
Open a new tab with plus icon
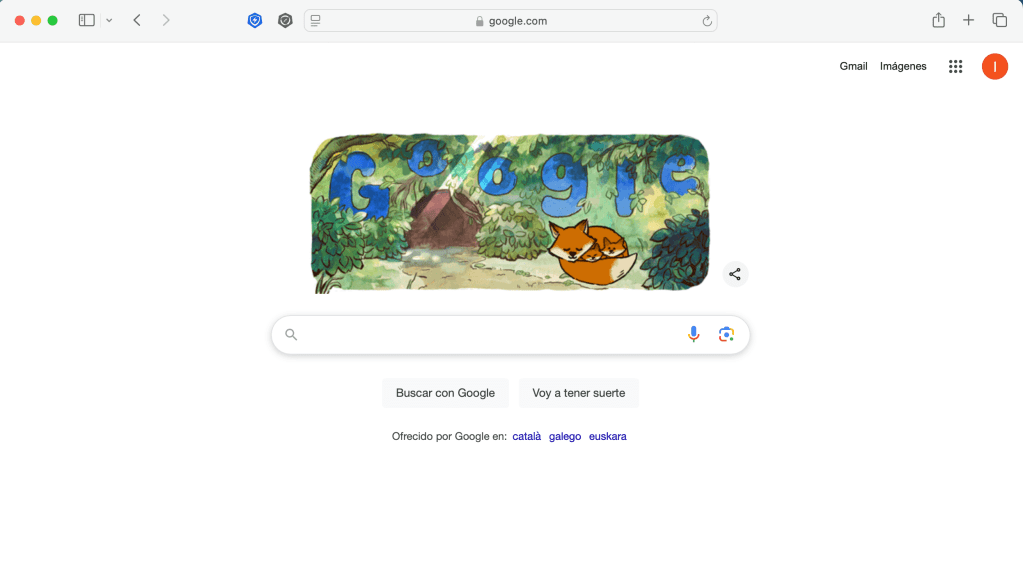(x=968, y=20)
